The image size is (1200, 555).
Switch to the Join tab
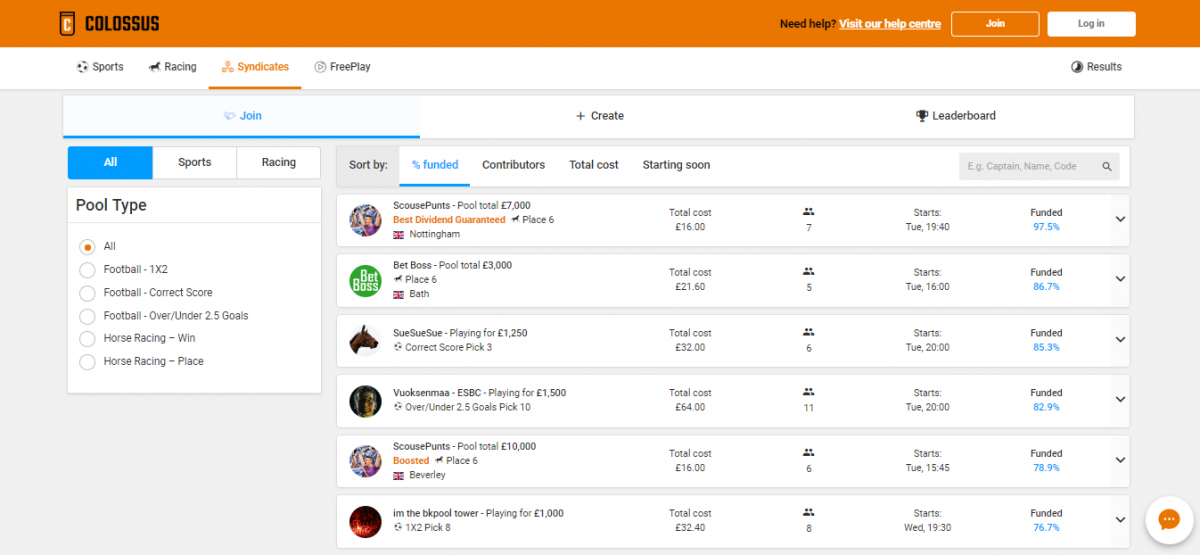242,116
